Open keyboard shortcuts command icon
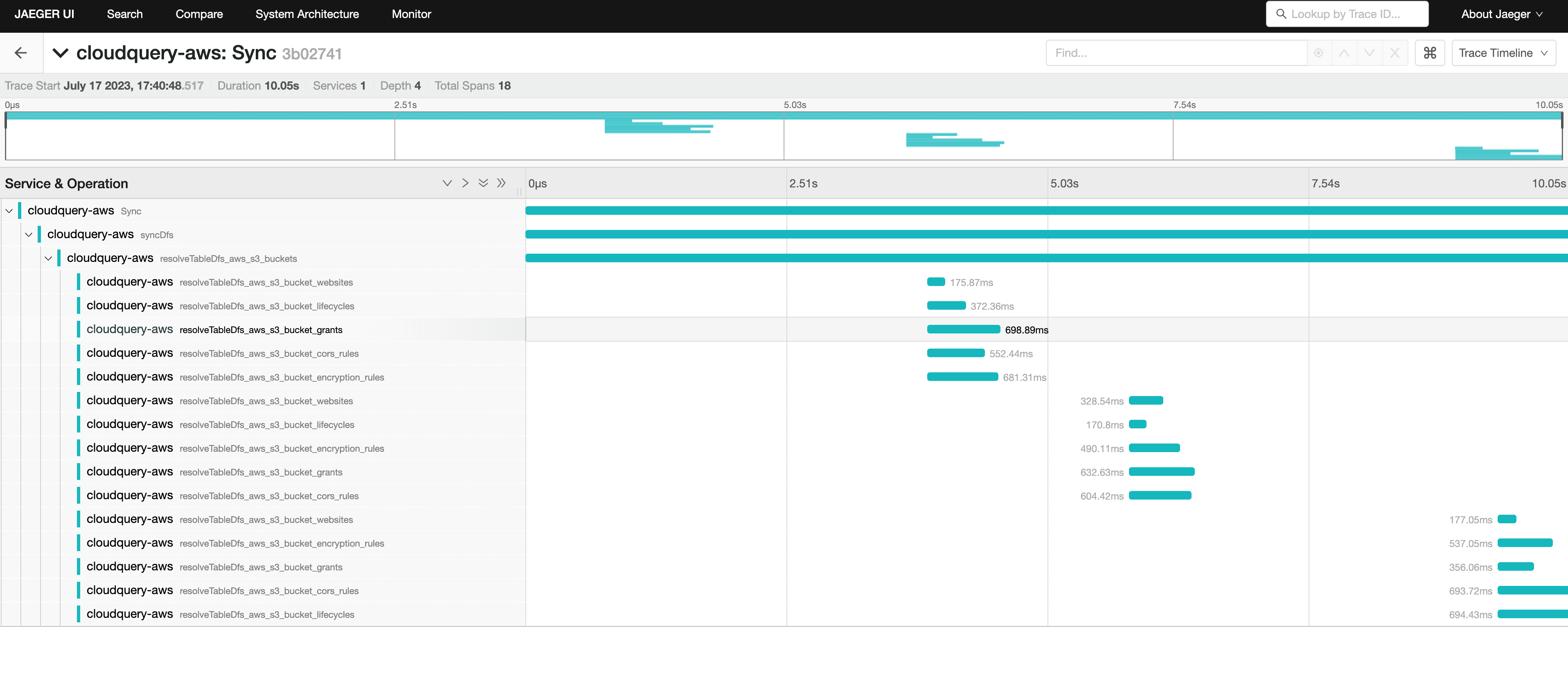The height and width of the screenshot is (689, 1568). 1429,53
